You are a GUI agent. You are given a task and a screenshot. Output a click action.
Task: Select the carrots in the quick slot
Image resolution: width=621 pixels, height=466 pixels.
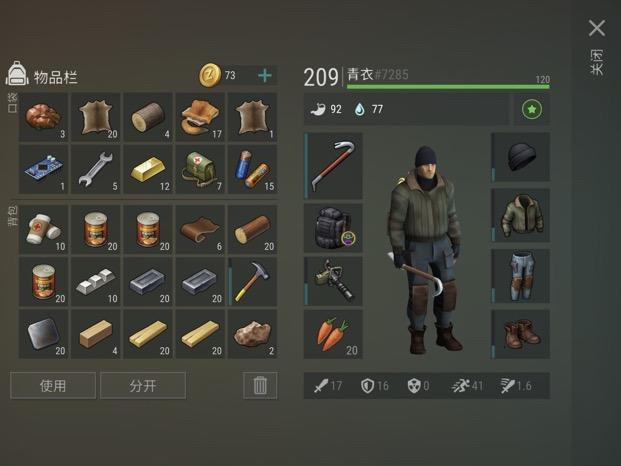[x=333, y=334]
